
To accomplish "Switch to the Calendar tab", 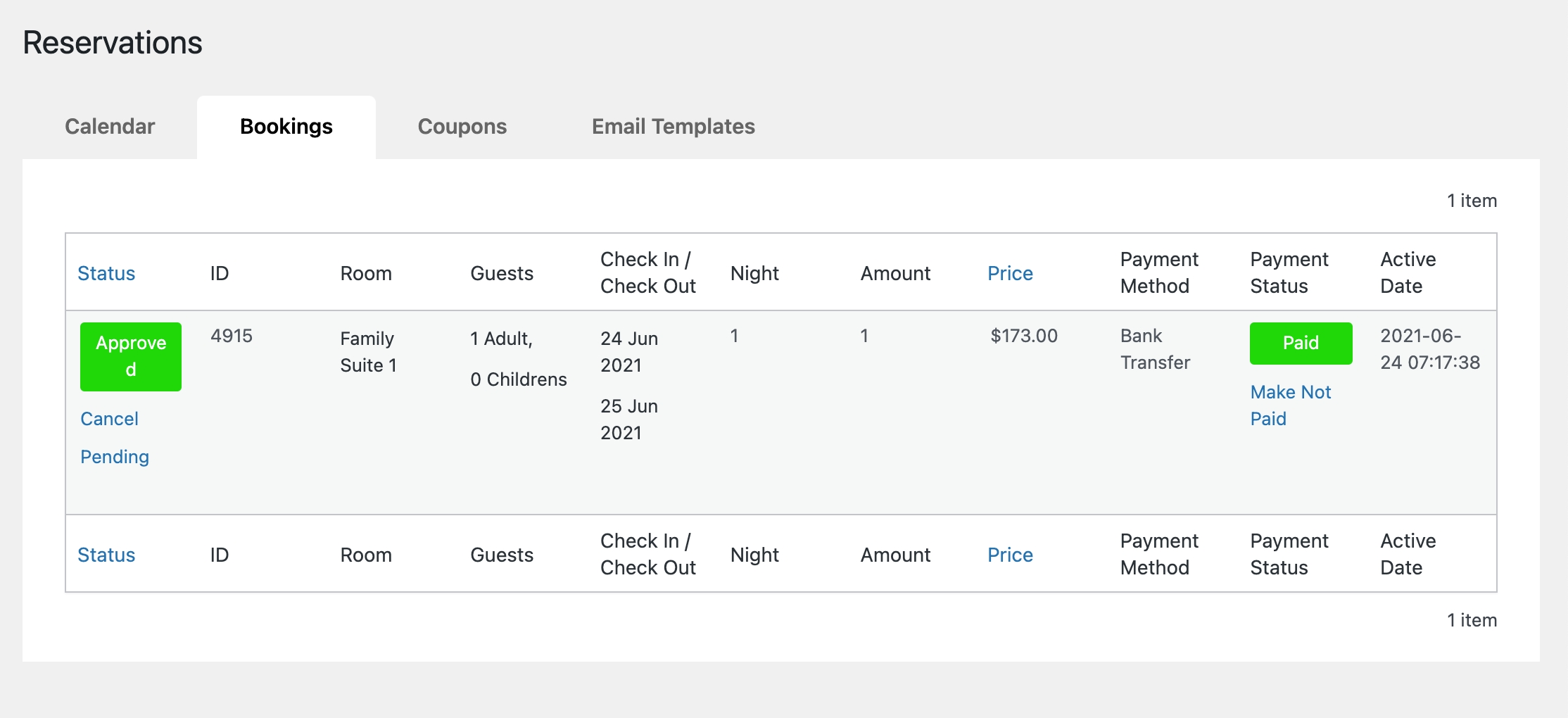I will point(110,127).
